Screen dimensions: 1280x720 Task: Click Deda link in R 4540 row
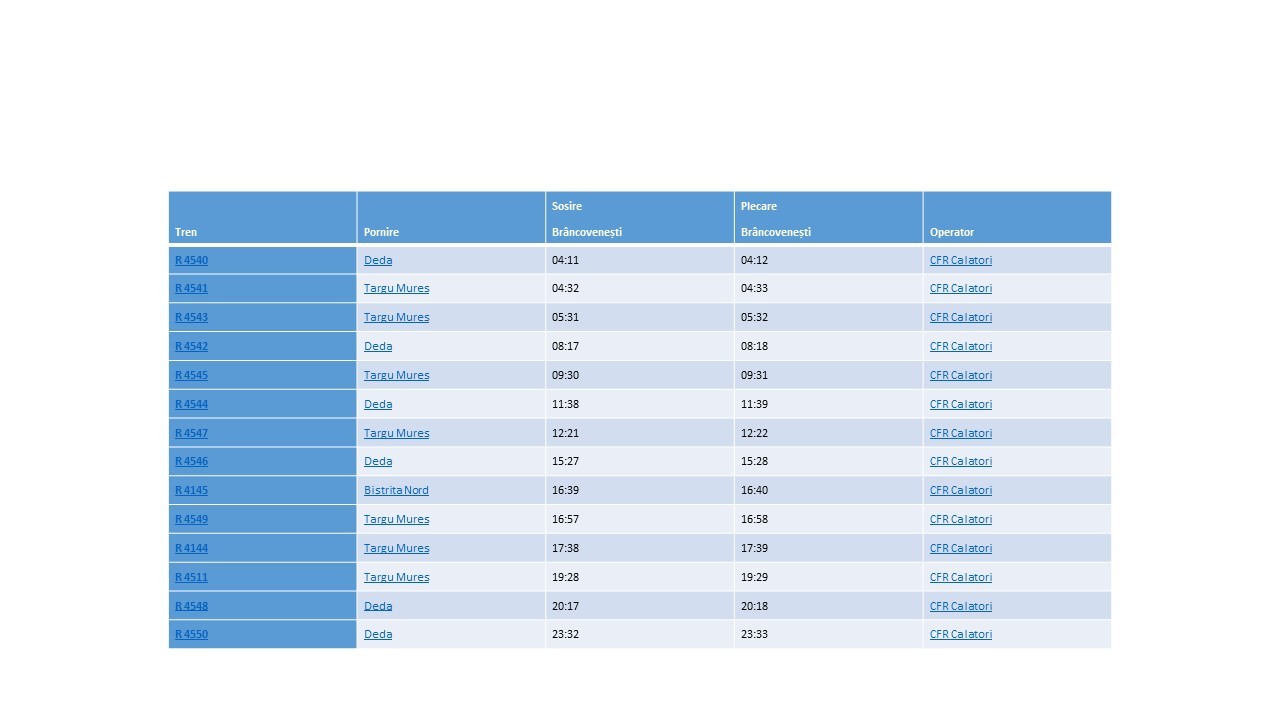[378, 260]
